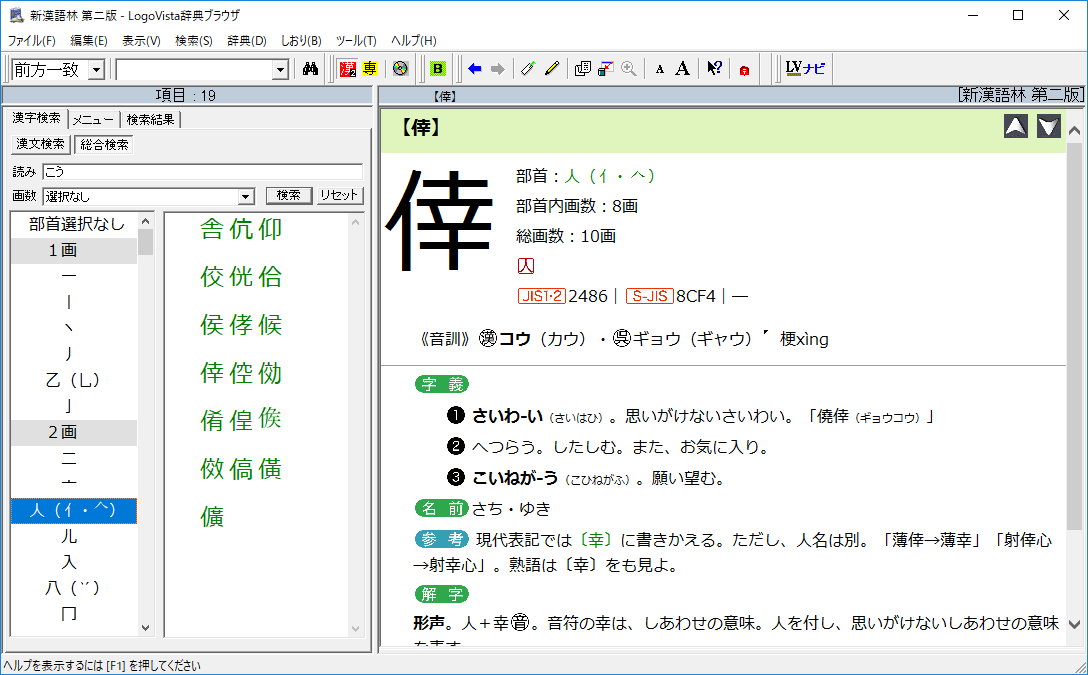
Task: Jump to previous entry with up triangle
Action: [1016, 127]
